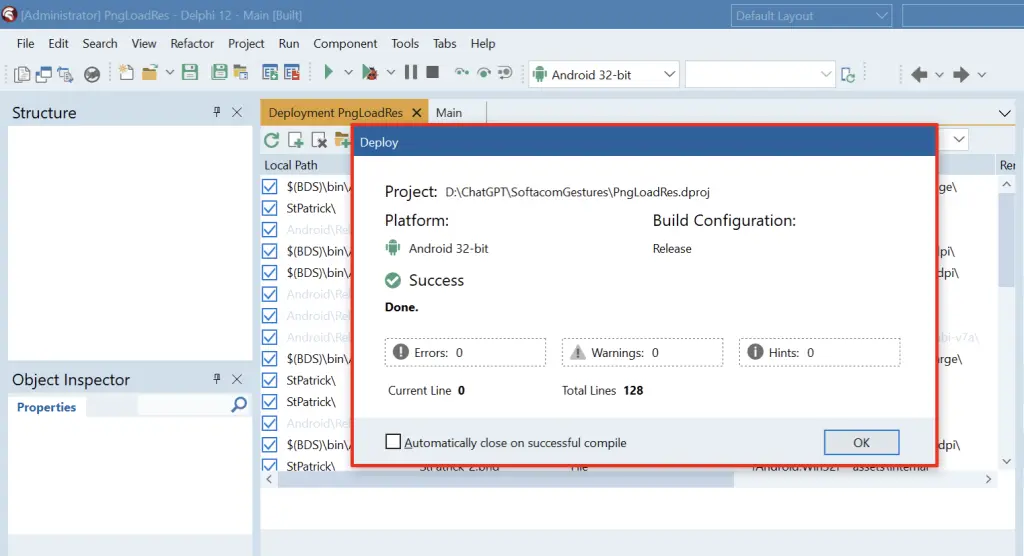
Task: Click the Object Inspector search magnifier
Action: point(239,405)
